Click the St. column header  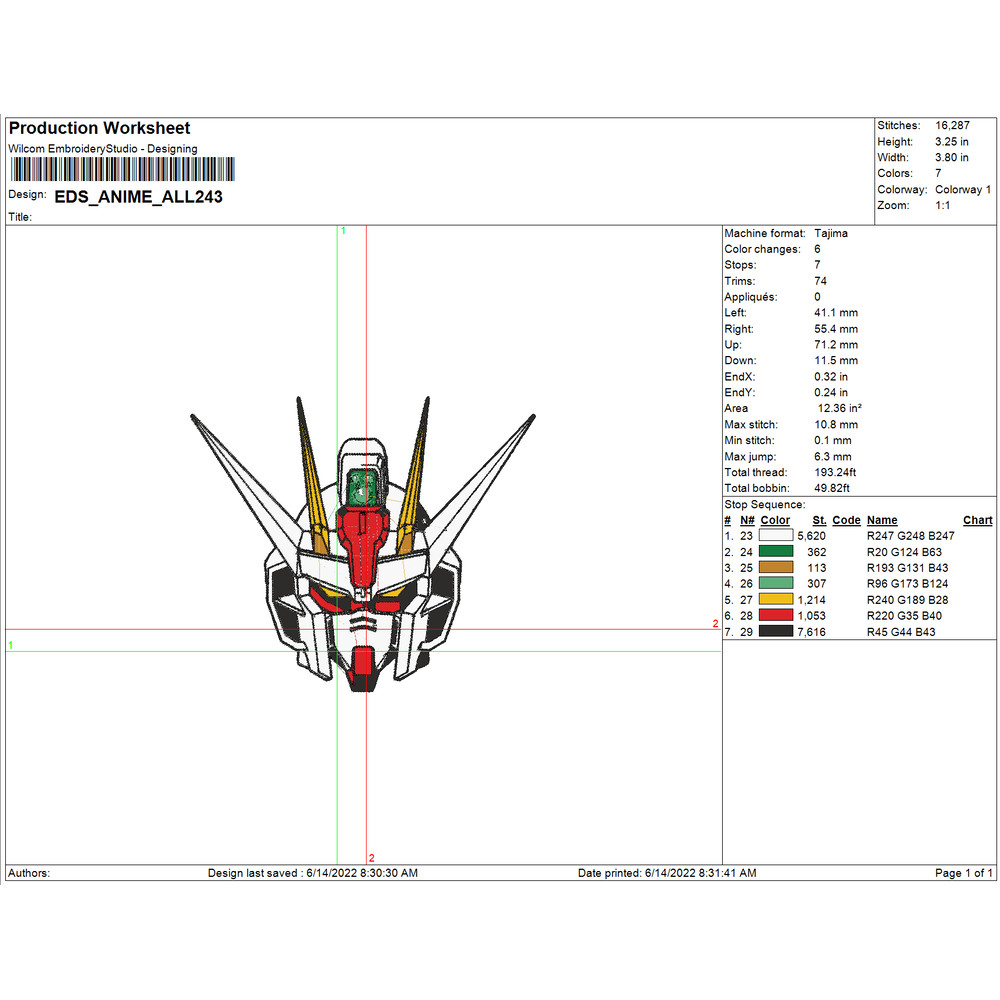[x=819, y=520]
